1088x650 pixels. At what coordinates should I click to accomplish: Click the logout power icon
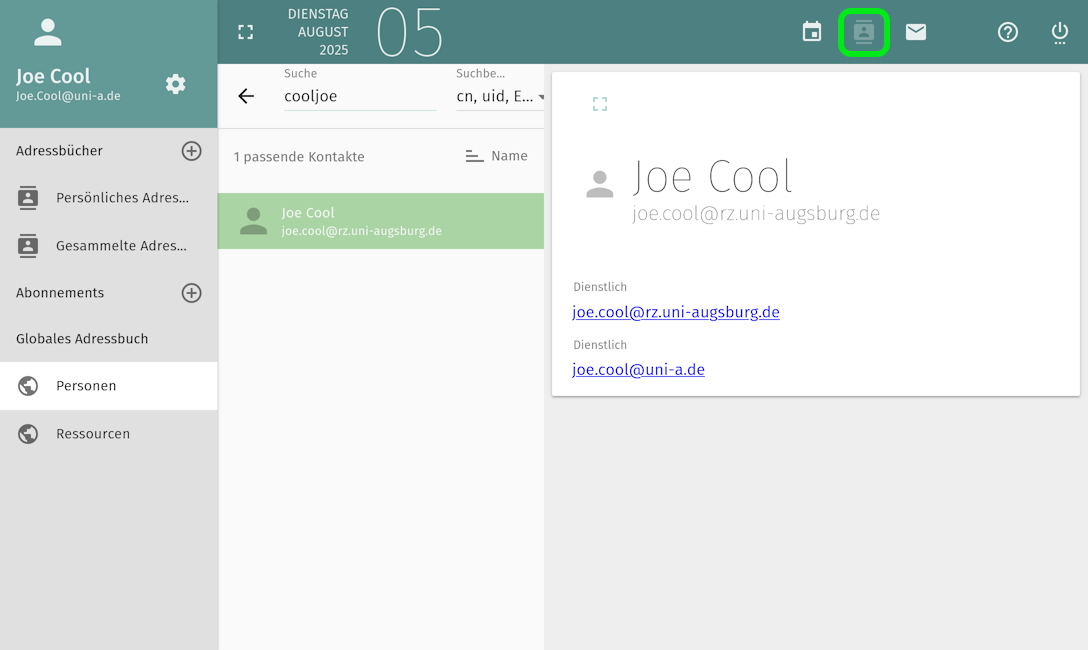[1060, 32]
